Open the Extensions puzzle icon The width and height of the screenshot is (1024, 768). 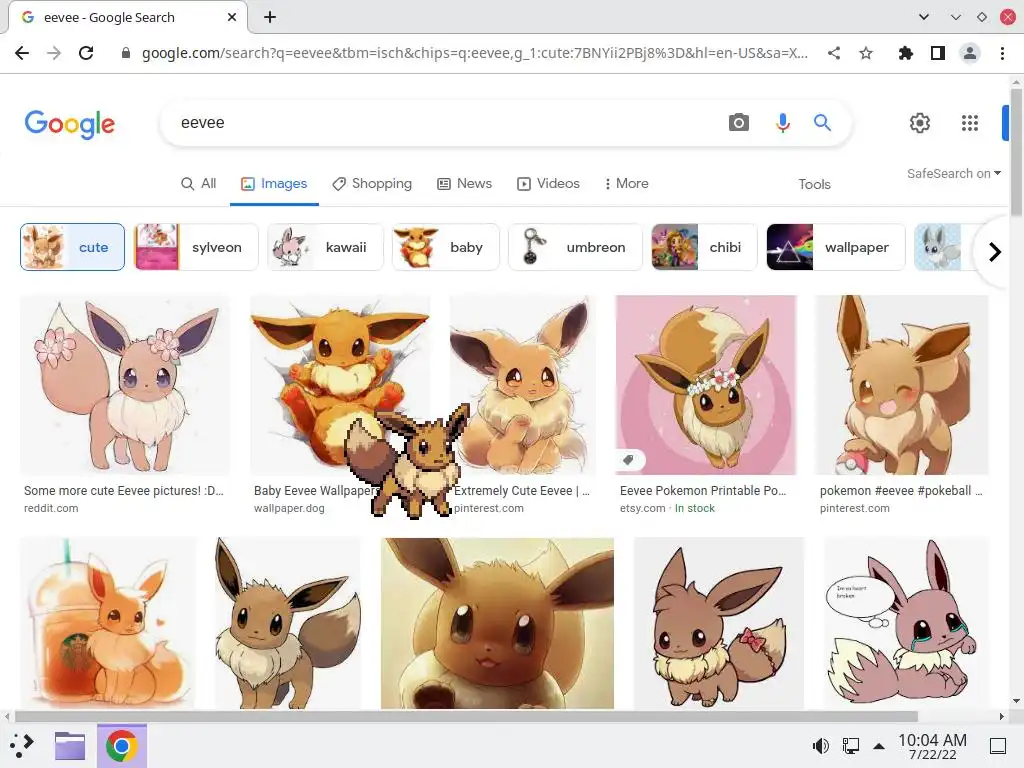point(906,53)
